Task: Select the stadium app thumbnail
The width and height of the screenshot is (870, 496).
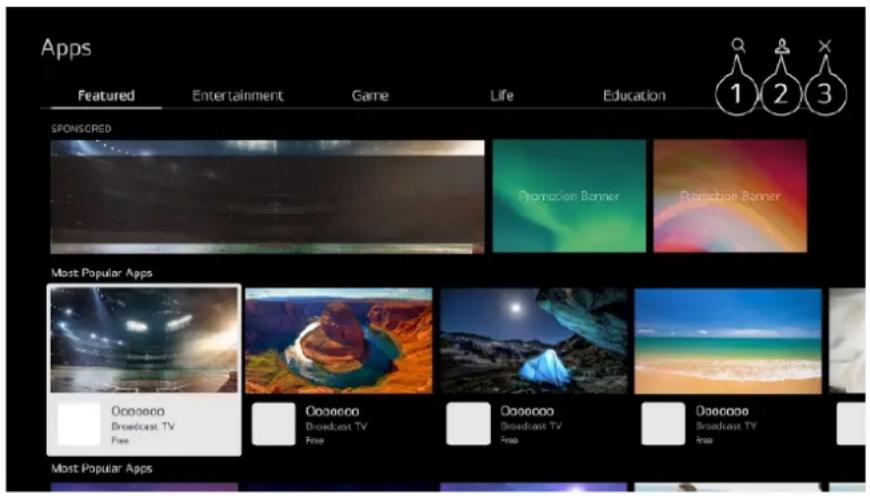Action: click(144, 340)
